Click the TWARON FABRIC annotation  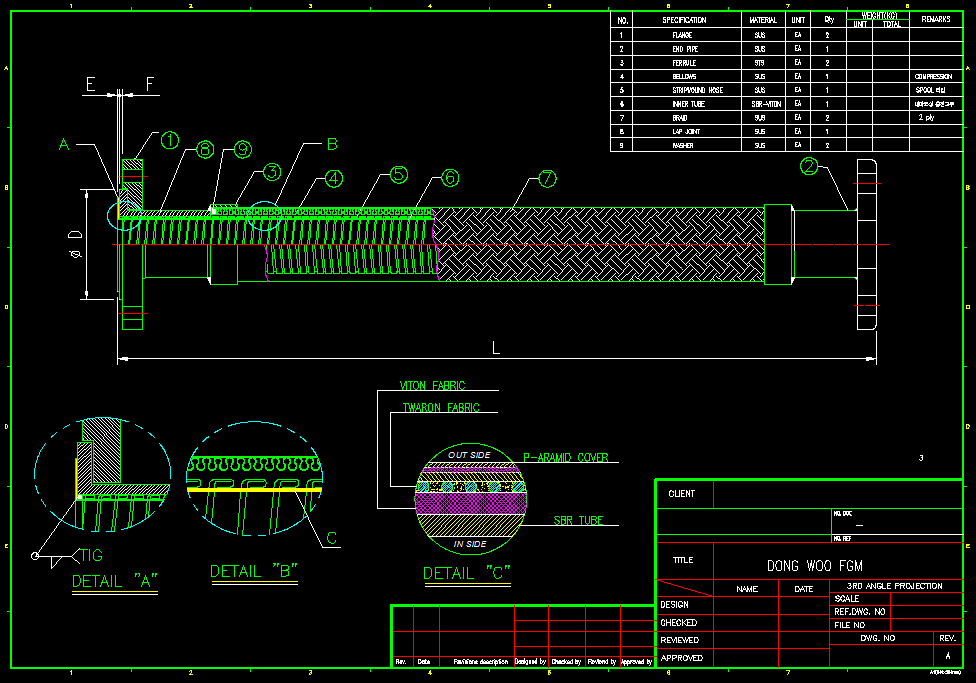coord(441,408)
